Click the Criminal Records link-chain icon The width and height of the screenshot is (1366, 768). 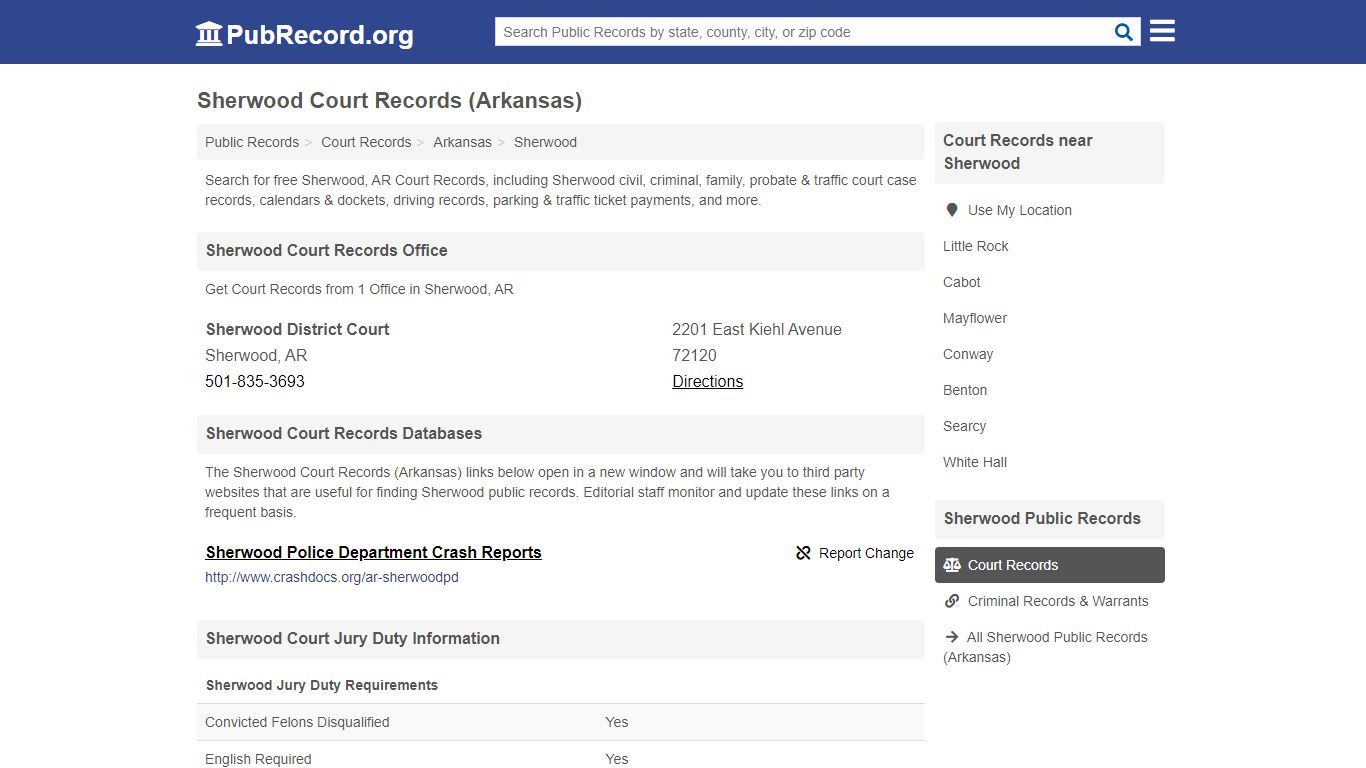[952, 601]
